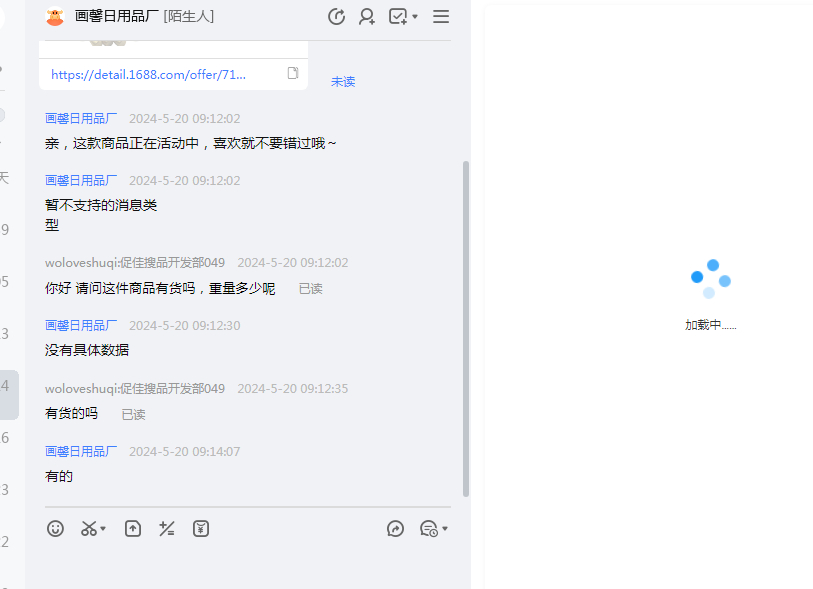Image resolution: width=813 pixels, height=589 pixels.
Task: Click the forward message arrow icon
Action: pos(395,528)
